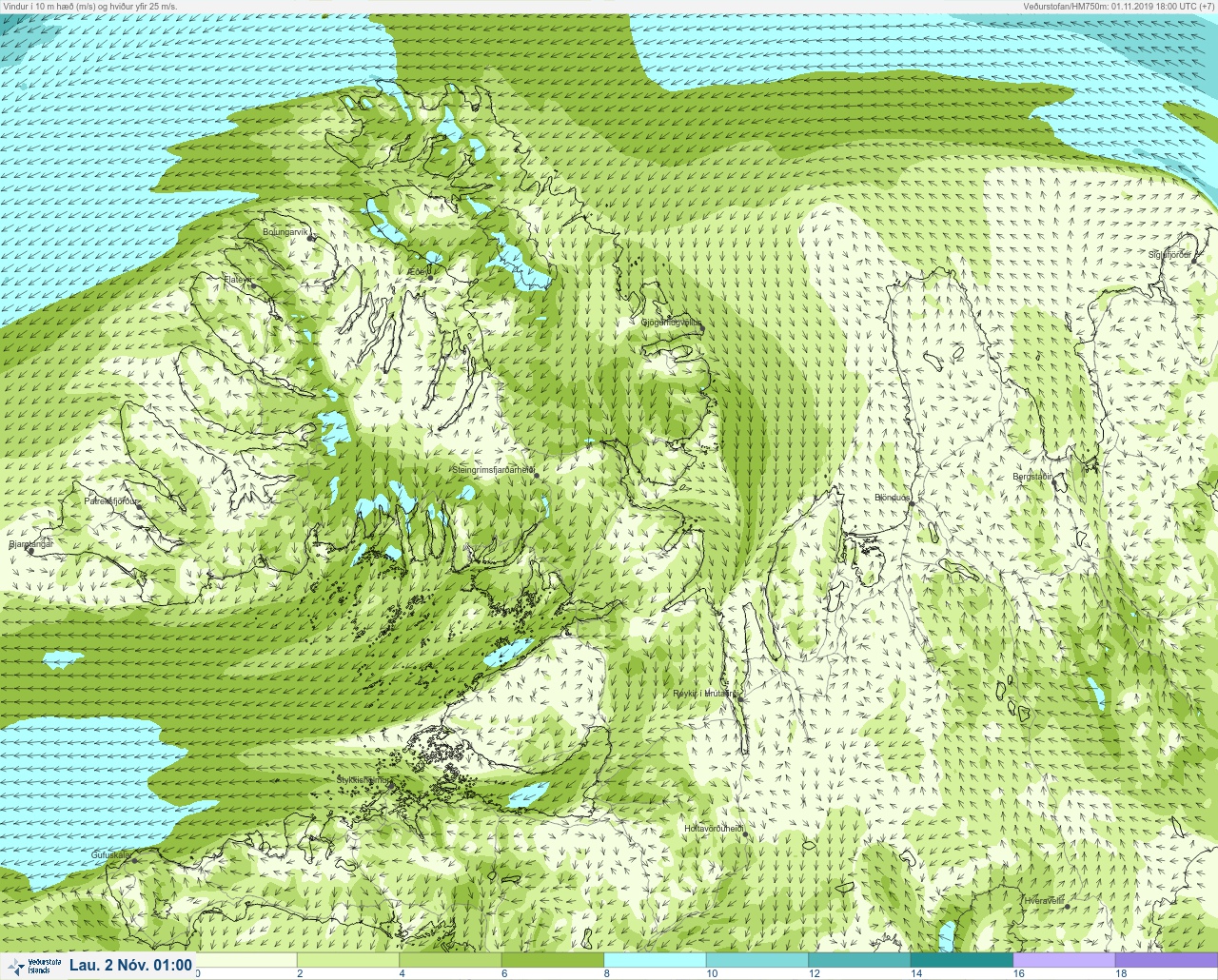This screenshot has height=980, width=1218.
Task: Select the teal 12–14 m/s legend swatch
Action: 859,960
